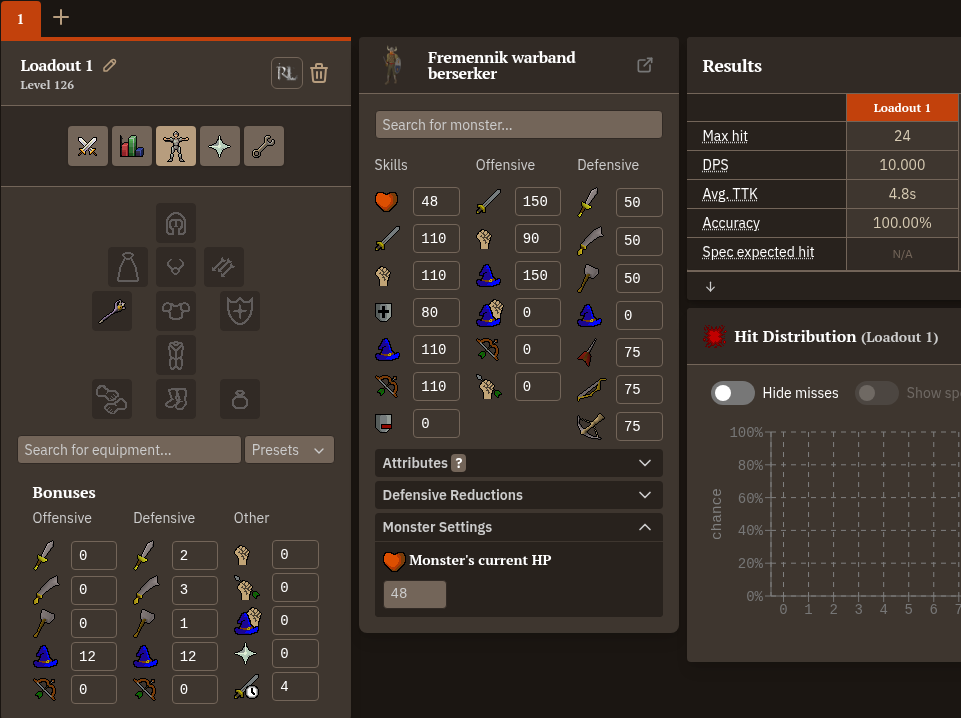961x718 pixels.
Task: Import loadout from RuneLite
Action: pyautogui.click(x=287, y=73)
